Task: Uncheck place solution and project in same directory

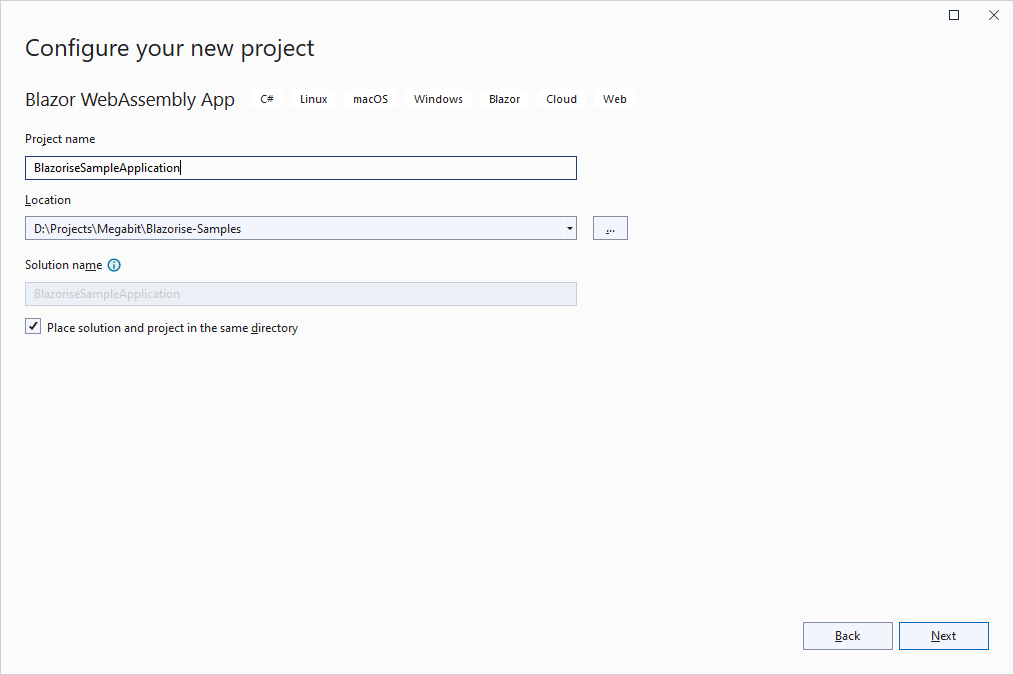Action: (x=33, y=325)
